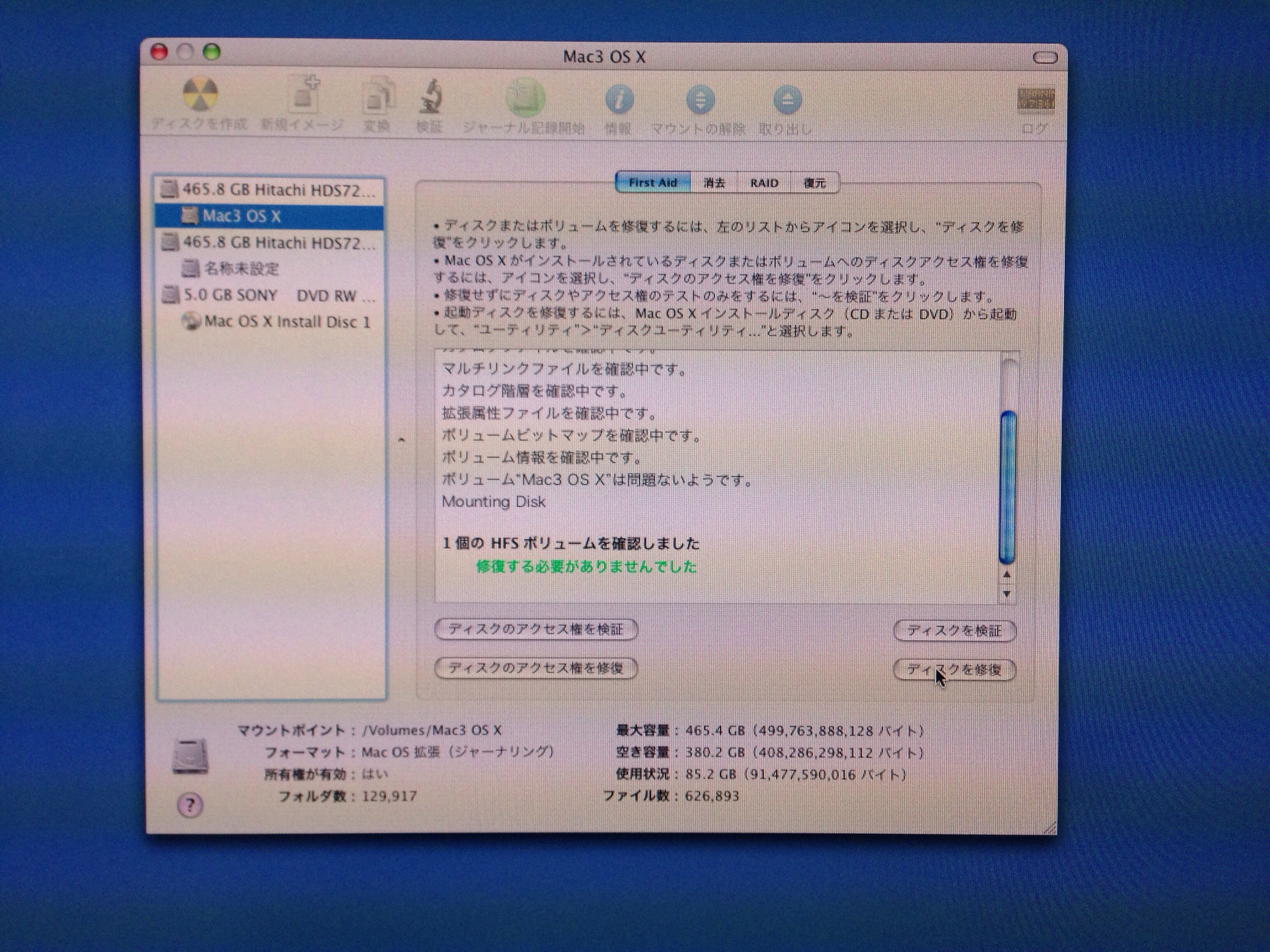The image size is (1270, 952).
Task: Switch to the First Aid tab
Action: (x=653, y=182)
